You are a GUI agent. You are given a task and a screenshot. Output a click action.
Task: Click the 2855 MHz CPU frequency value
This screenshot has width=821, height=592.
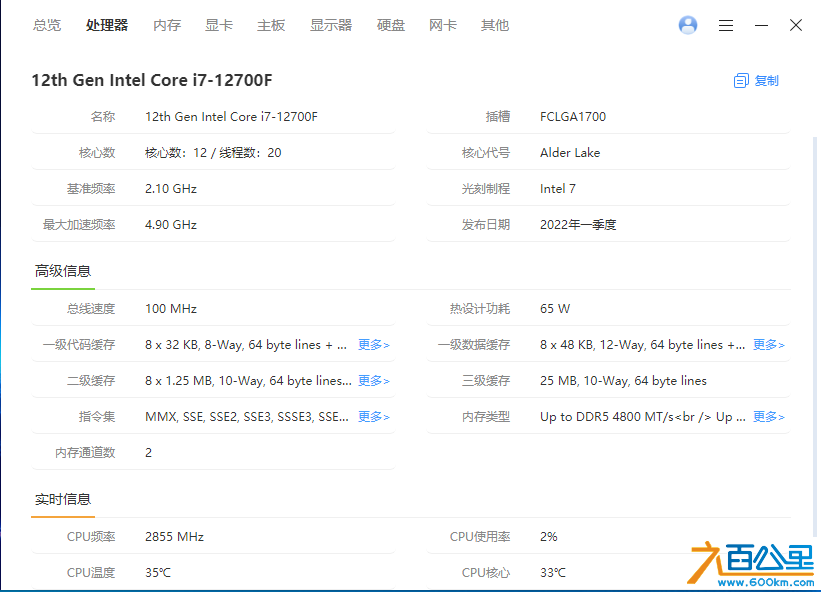point(174,537)
